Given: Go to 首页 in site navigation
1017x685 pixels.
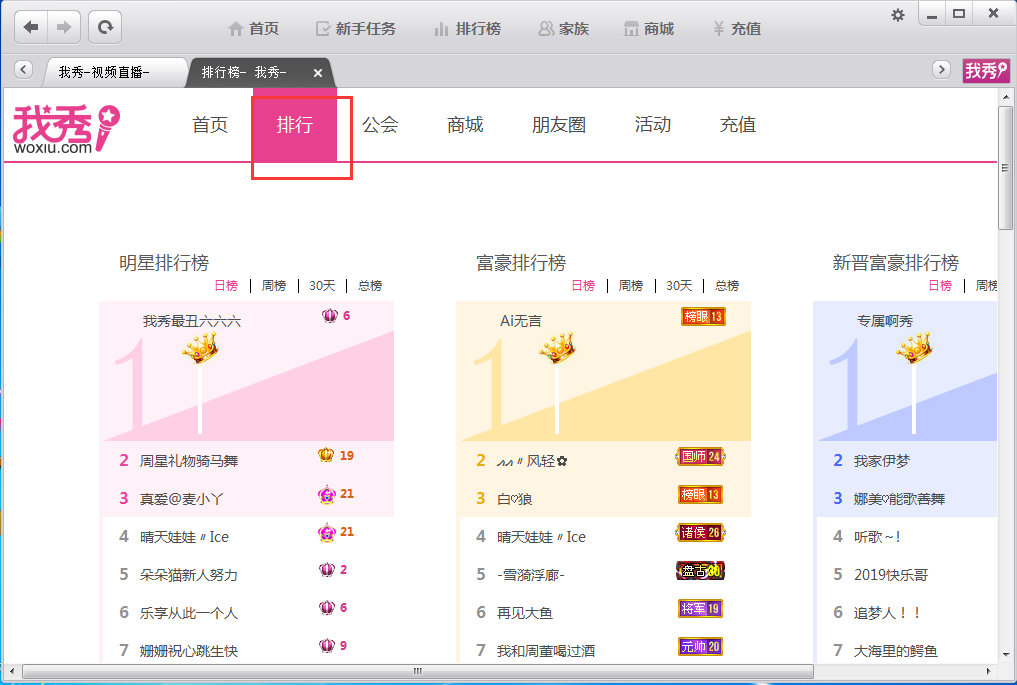Looking at the screenshot, I should click(x=210, y=125).
